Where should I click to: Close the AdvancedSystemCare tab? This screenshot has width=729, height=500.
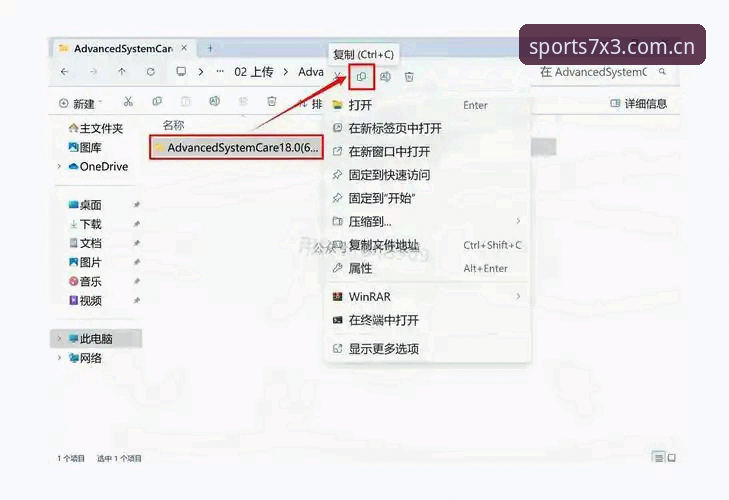185,48
